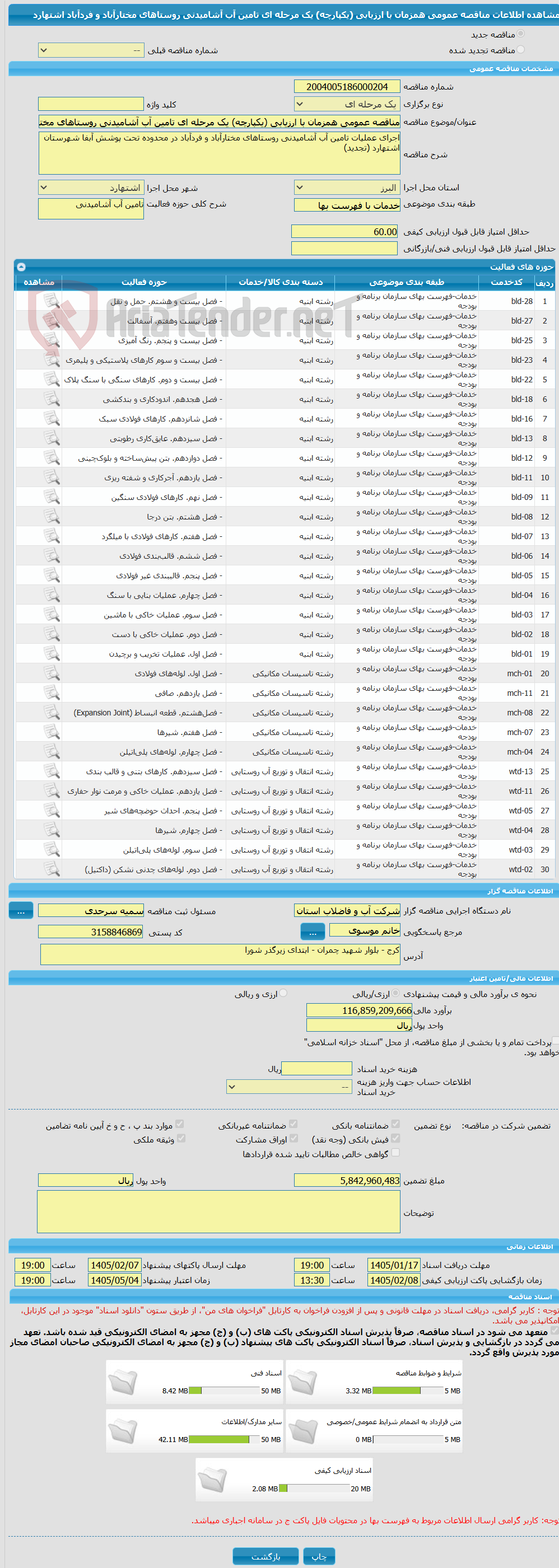
Task: Open the نوع برگزاری dropdown
Action: [x=347, y=104]
